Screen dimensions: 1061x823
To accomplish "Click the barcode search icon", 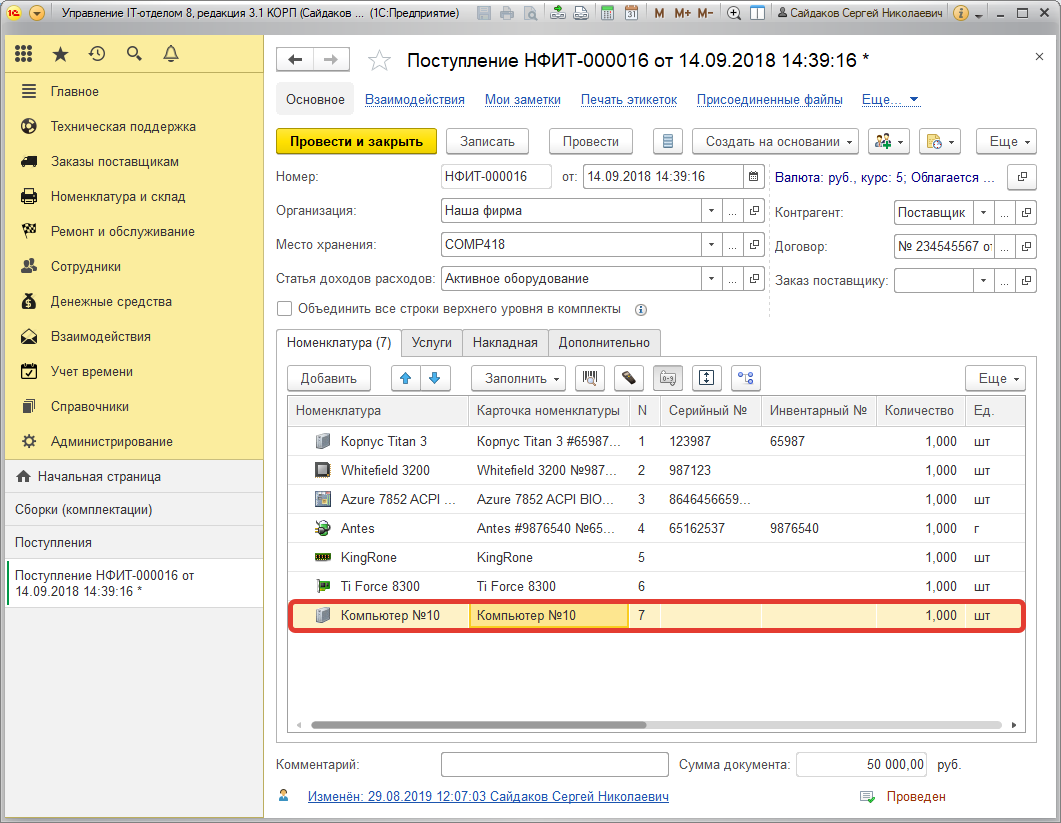I will [589, 378].
